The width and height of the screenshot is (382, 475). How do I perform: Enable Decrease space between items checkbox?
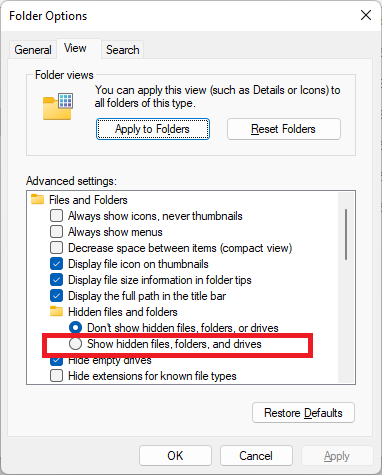[x=57, y=248]
